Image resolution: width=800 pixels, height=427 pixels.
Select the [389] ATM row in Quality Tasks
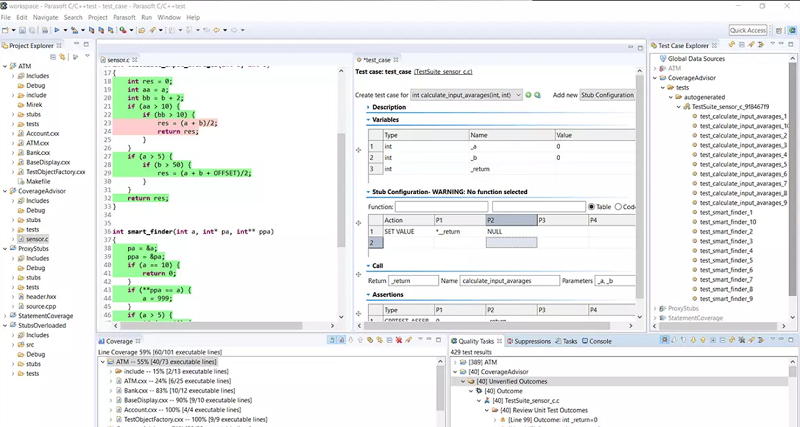483,362
